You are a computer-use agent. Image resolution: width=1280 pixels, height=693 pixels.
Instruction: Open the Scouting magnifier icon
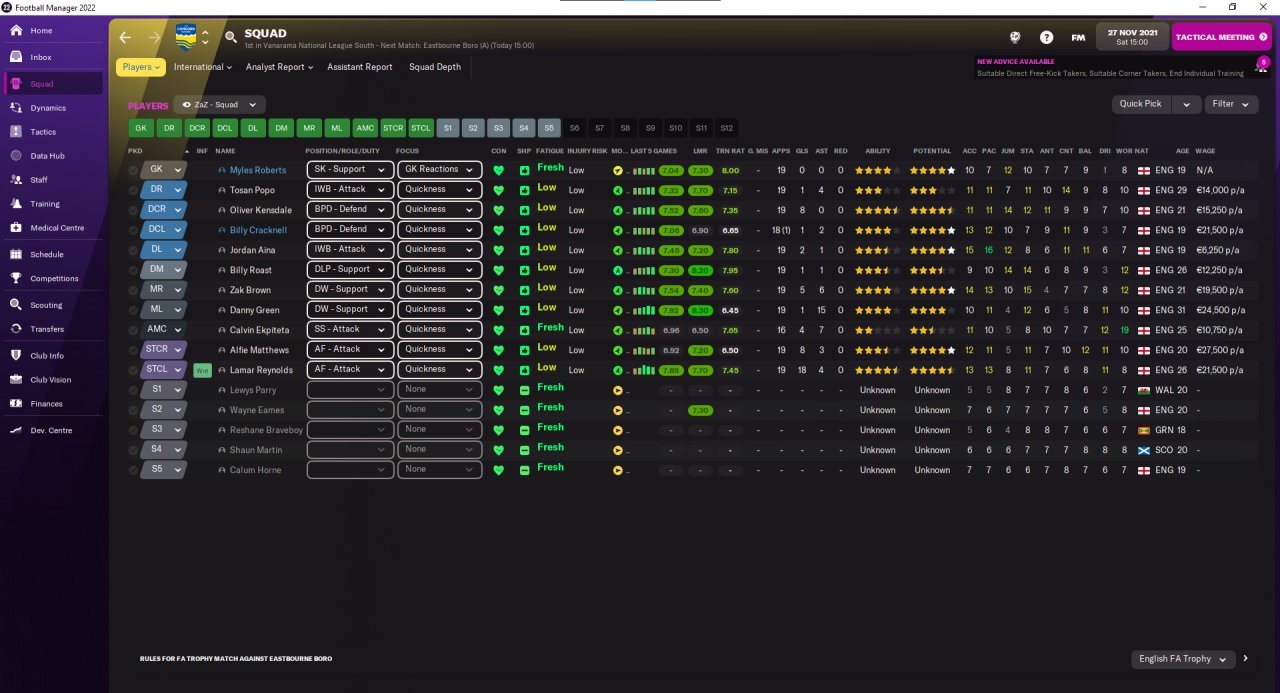coord(16,305)
